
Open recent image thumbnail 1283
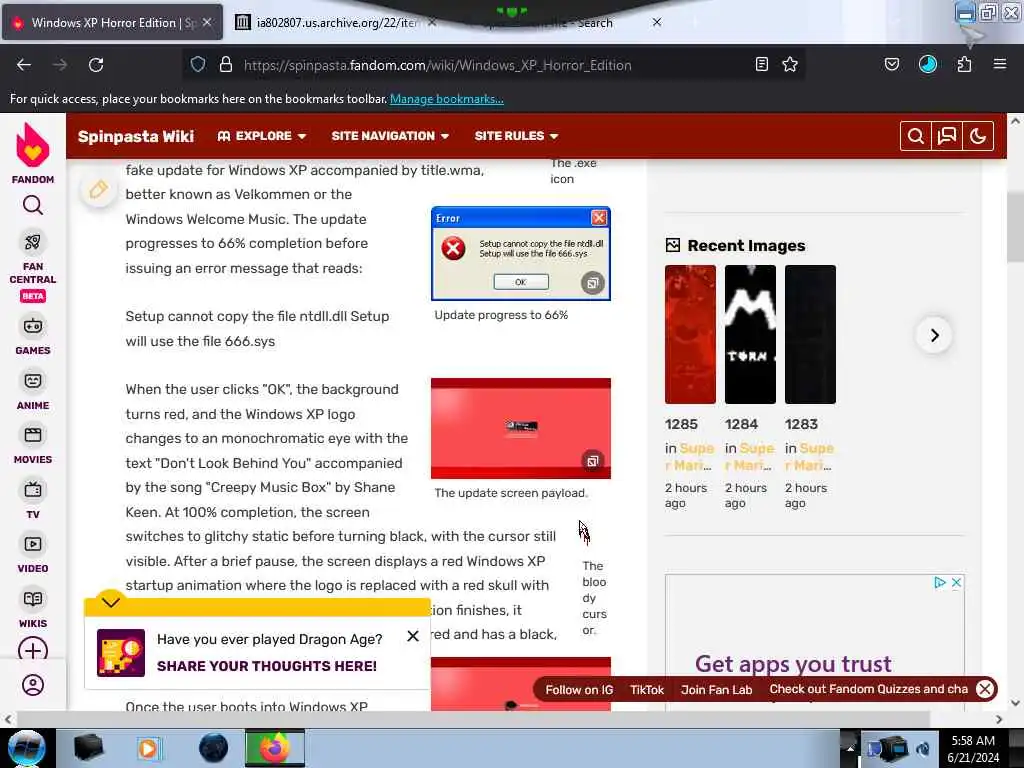pos(810,334)
